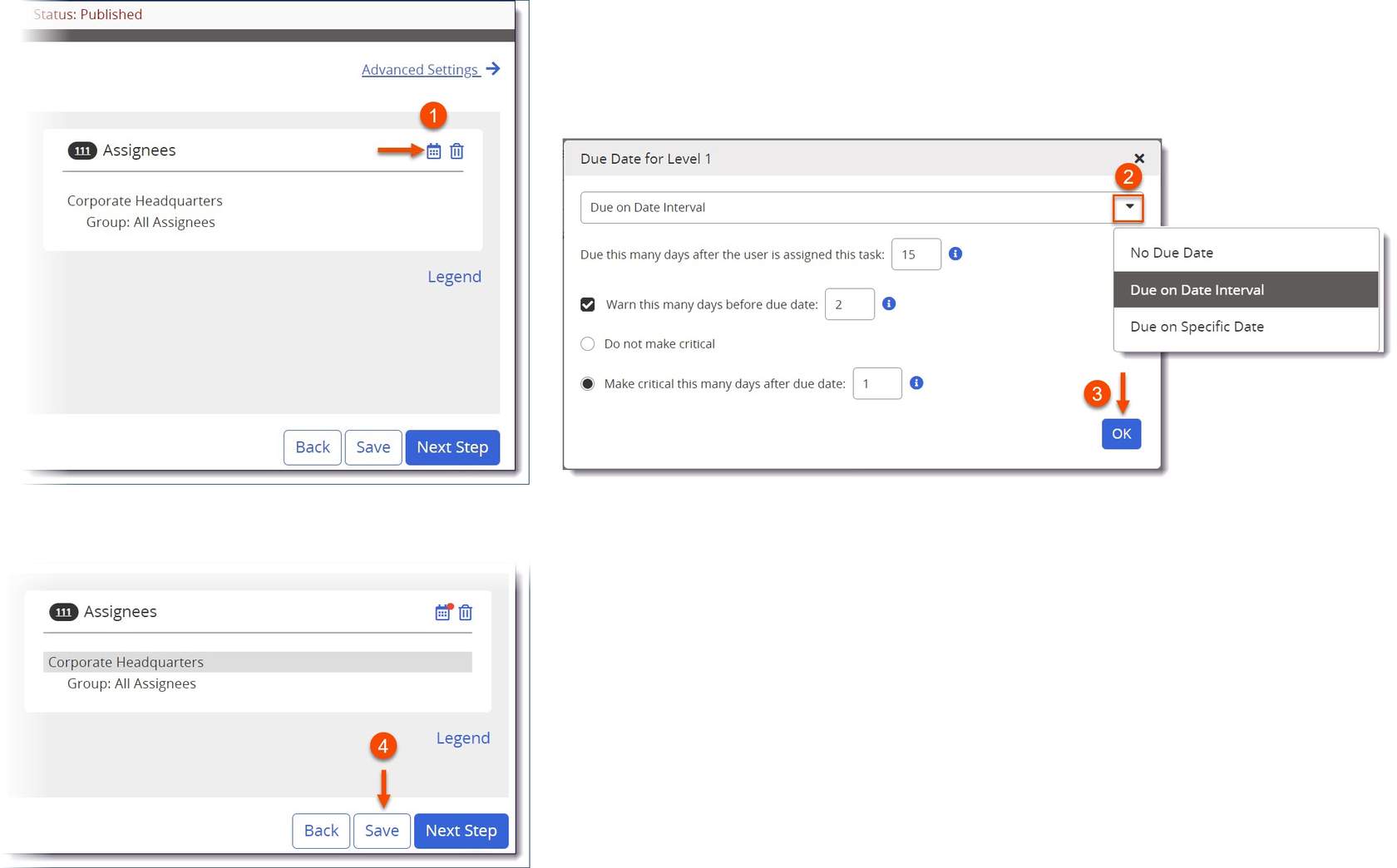Click the calendar icon with red dot
Viewport: 1397px width, 868px height.
pyautogui.click(x=442, y=613)
